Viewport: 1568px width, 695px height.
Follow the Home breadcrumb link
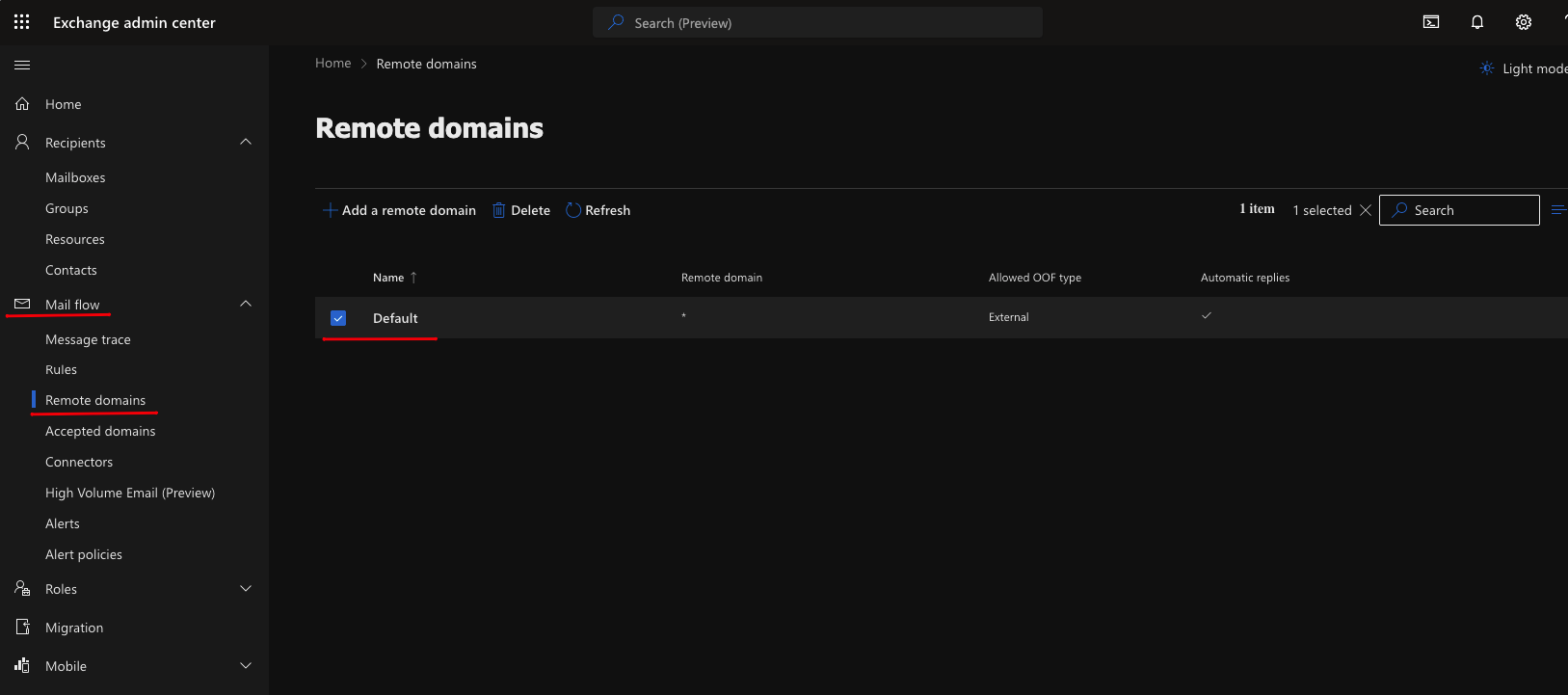coord(332,64)
